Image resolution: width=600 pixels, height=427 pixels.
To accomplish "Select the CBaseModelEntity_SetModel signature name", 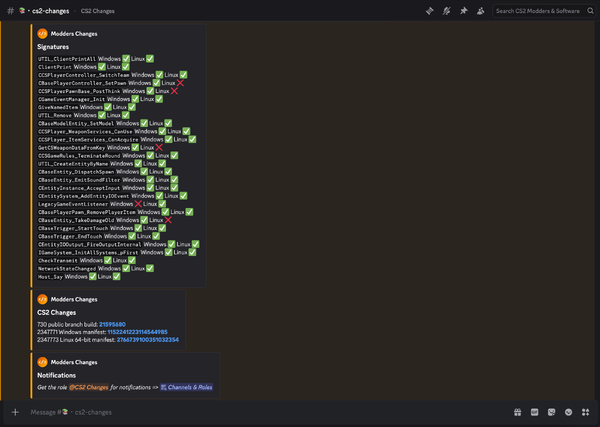I will [76, 124].
